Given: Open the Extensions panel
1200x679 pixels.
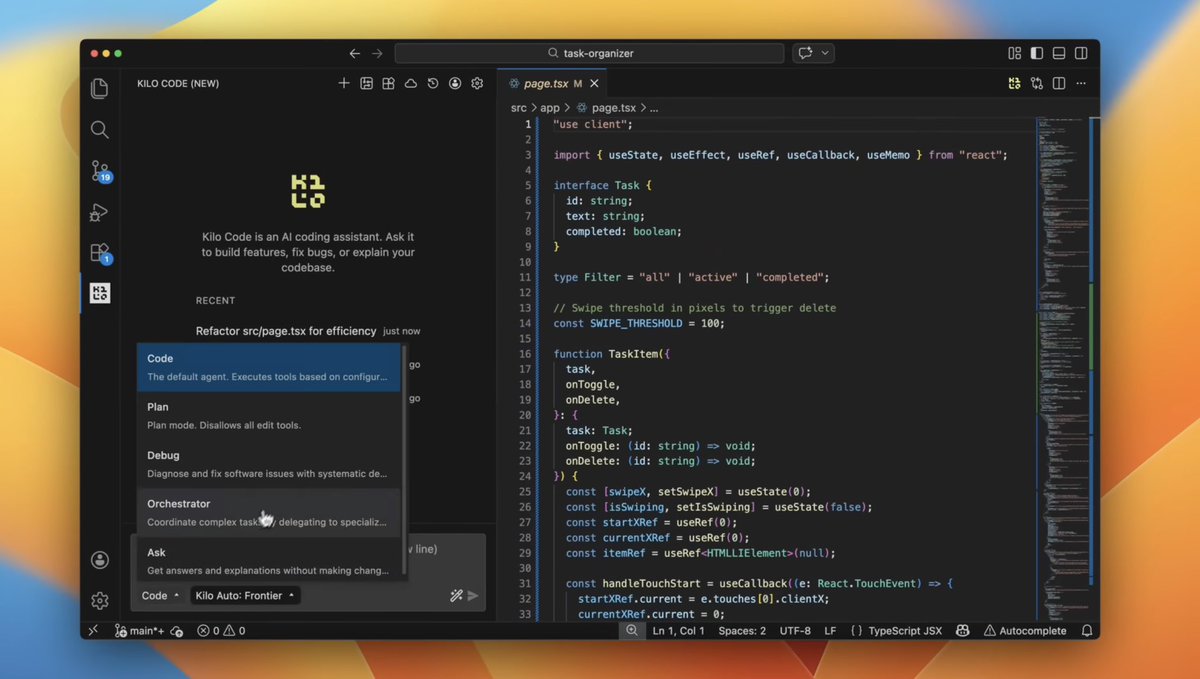Looking at the screenshot, I should (x=99, y=252).
